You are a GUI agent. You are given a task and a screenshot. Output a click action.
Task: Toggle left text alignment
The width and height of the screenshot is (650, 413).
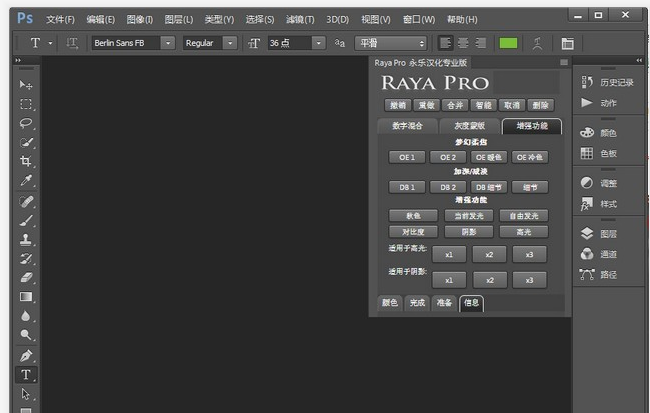point(445,43)
